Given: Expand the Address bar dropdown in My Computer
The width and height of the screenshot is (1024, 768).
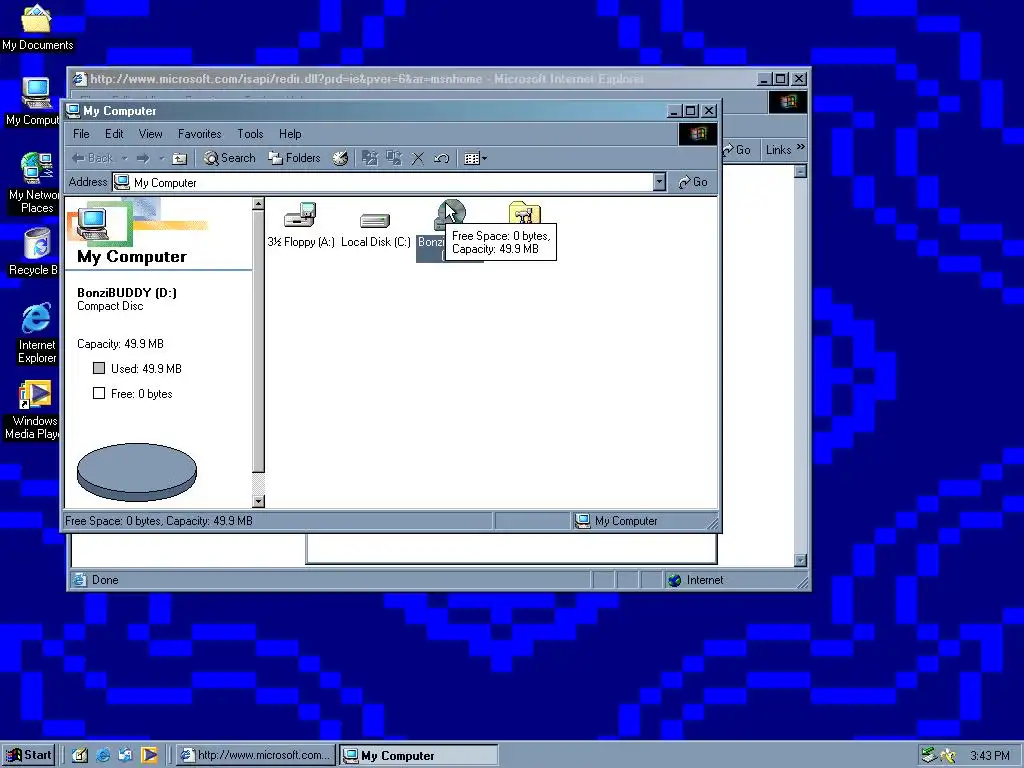Looking at the screenshot, I should [660, 182].
